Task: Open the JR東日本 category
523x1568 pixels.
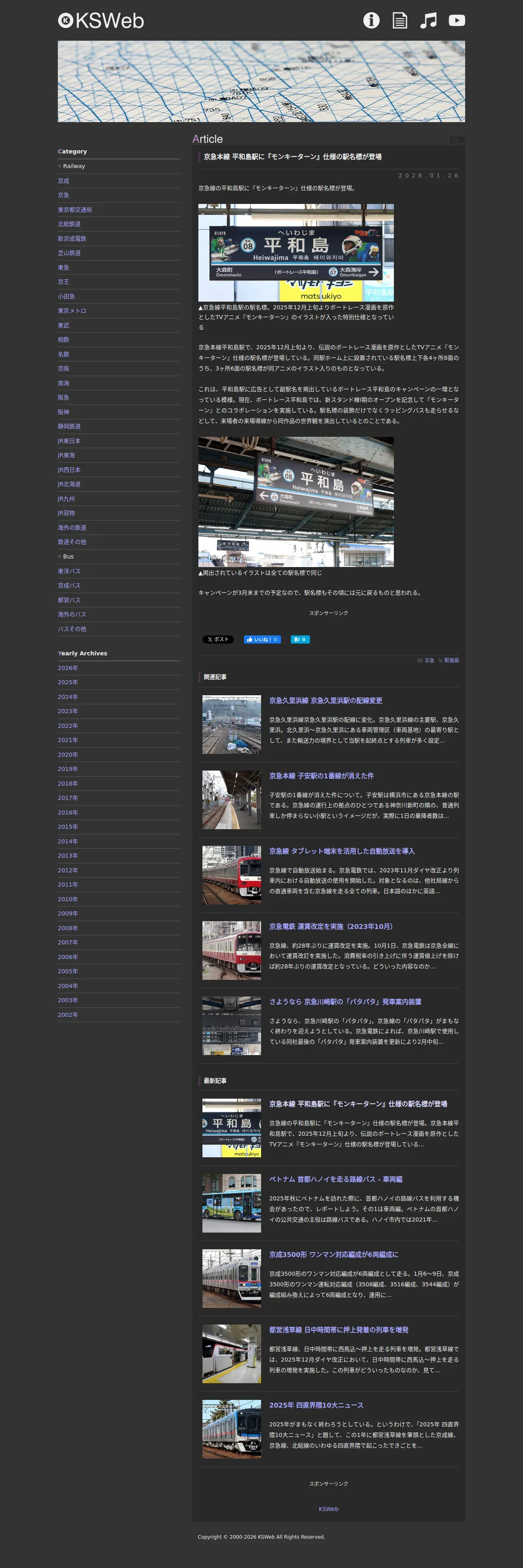Action: click(x=69, y=441)
